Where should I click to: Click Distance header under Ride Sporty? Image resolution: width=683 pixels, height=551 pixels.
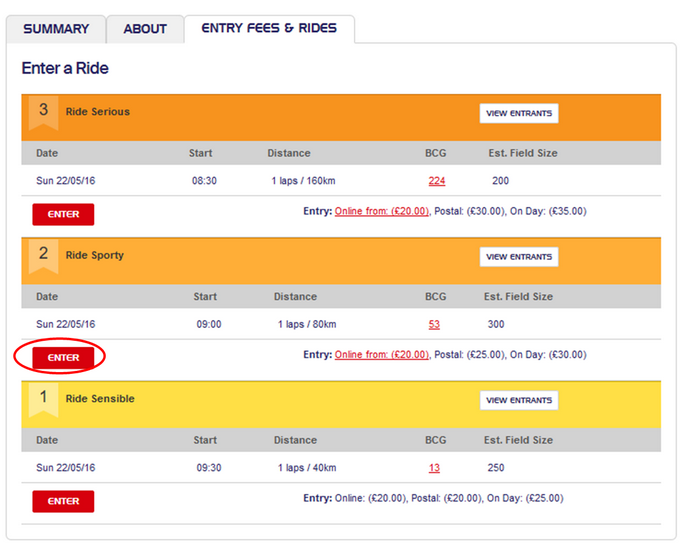(295, 297)
